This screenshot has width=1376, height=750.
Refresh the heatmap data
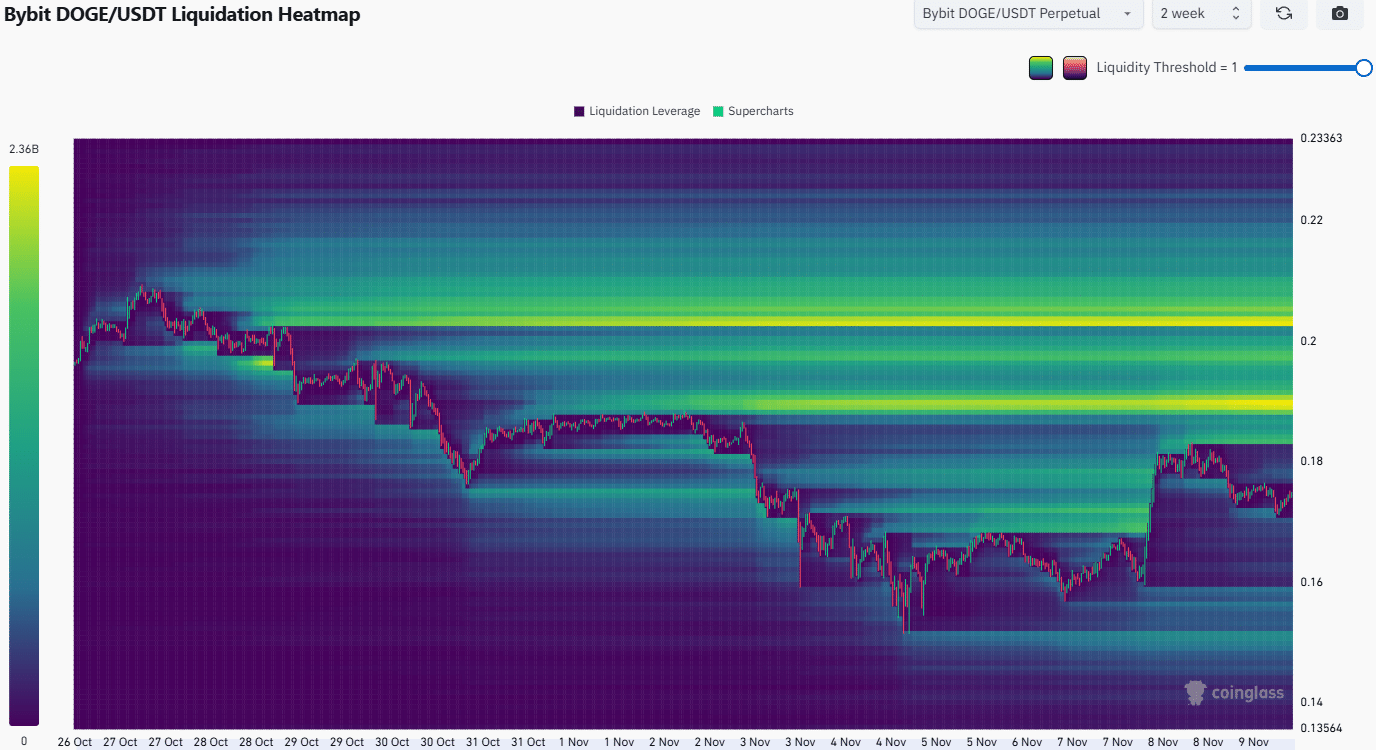(1283, 14)
